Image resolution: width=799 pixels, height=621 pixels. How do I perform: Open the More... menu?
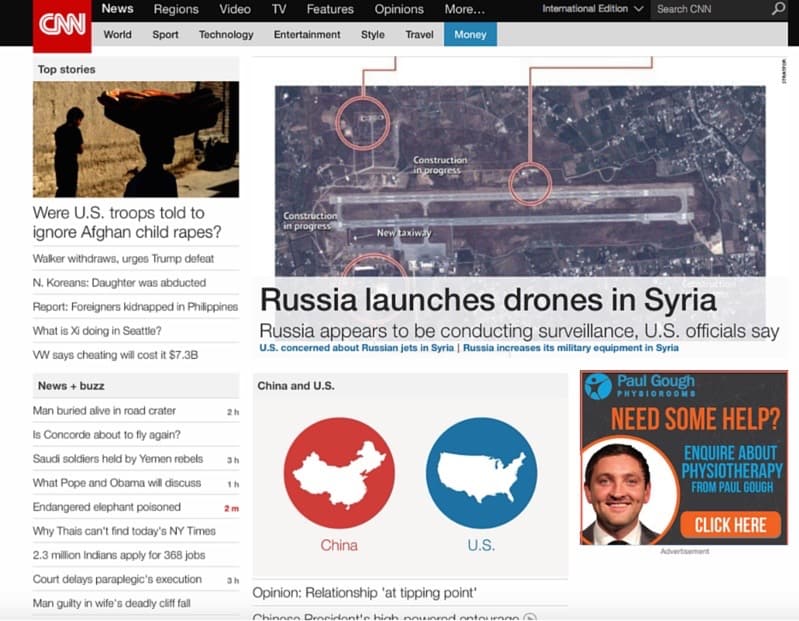point(465,9)
